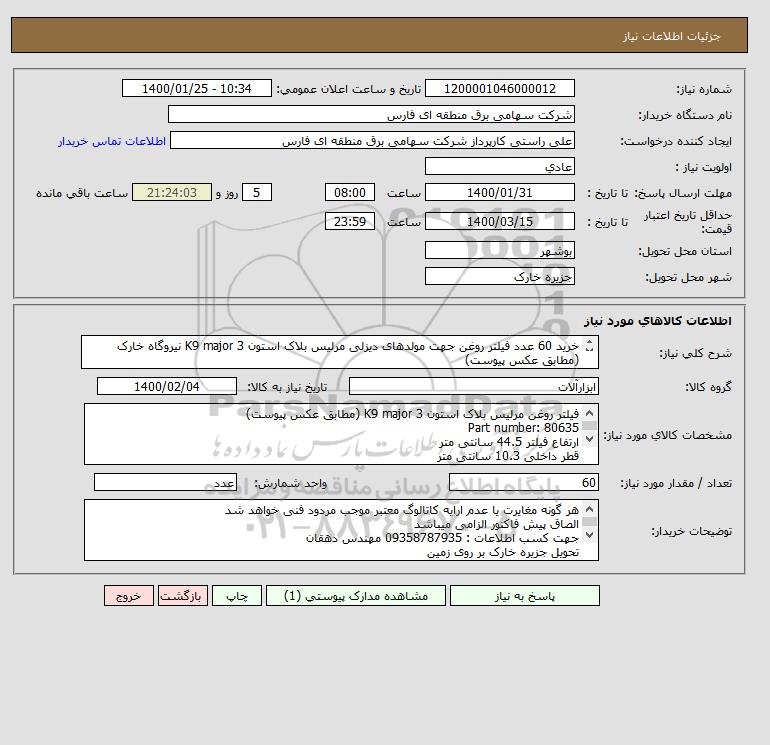
Task: Click the نام دستگاه خریدار field
Action: [x=371, y=114]
